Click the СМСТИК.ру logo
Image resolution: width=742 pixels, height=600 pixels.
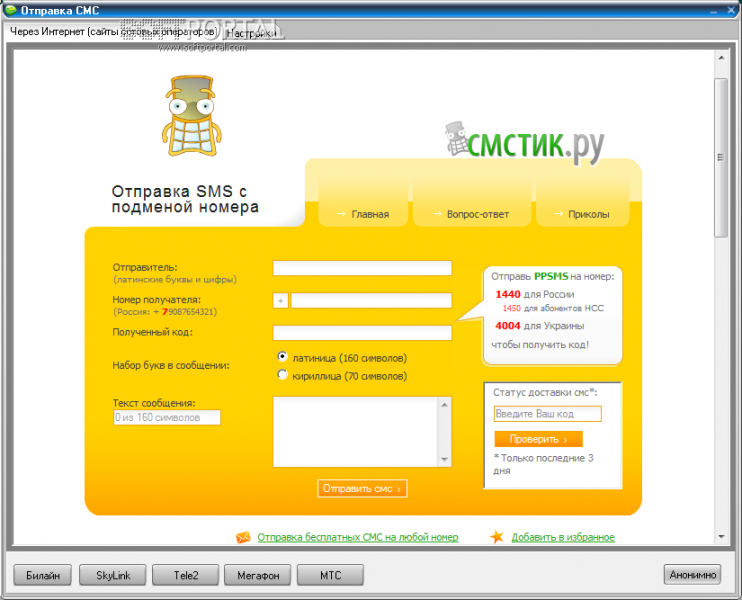[525, 143]
